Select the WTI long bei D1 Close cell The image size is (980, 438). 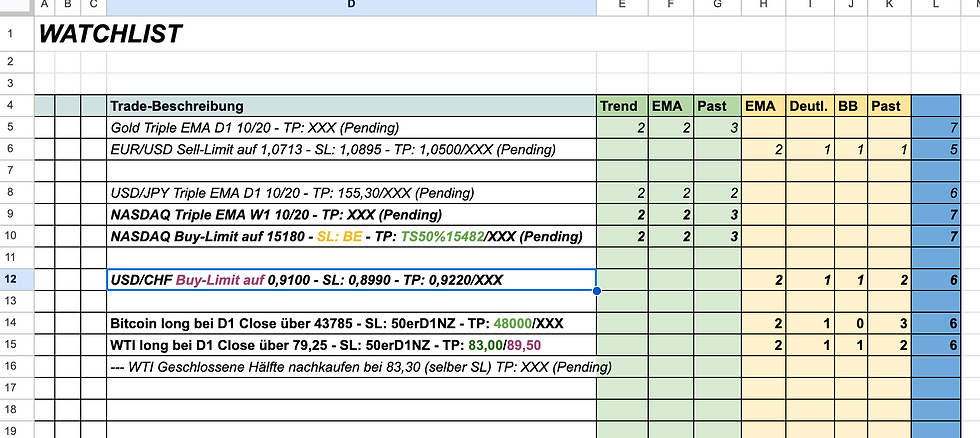point(351,345)
